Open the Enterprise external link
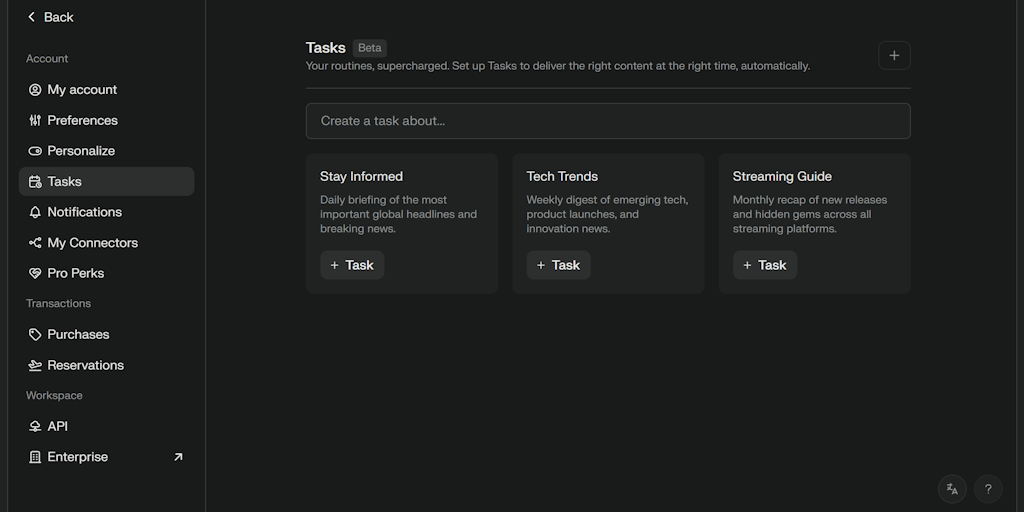 click(x=178, y=457)
